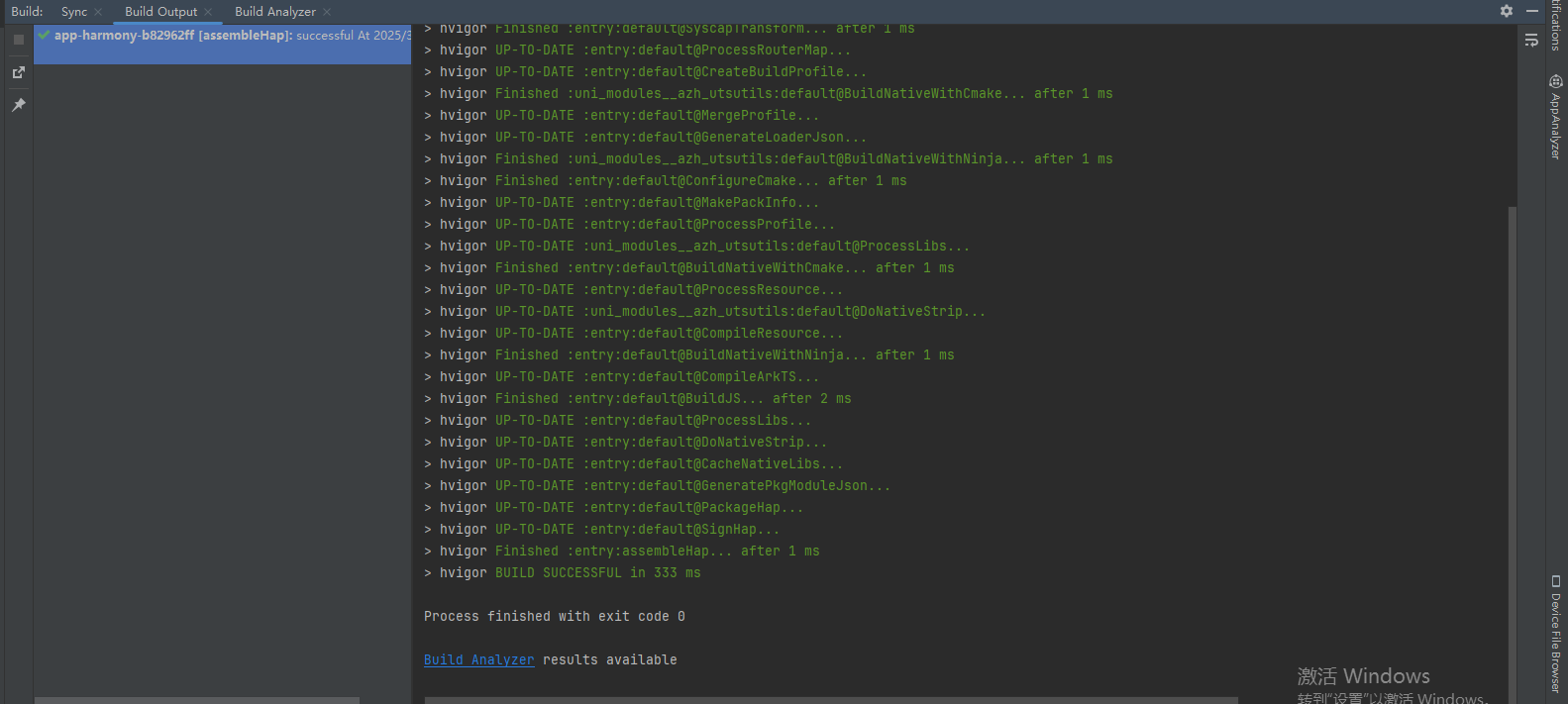Image resolution: width=1568 pixels, height=704 pixels.
Task: Expand the CacheNativeLibs line arrow
Action: tap(428, 464)
